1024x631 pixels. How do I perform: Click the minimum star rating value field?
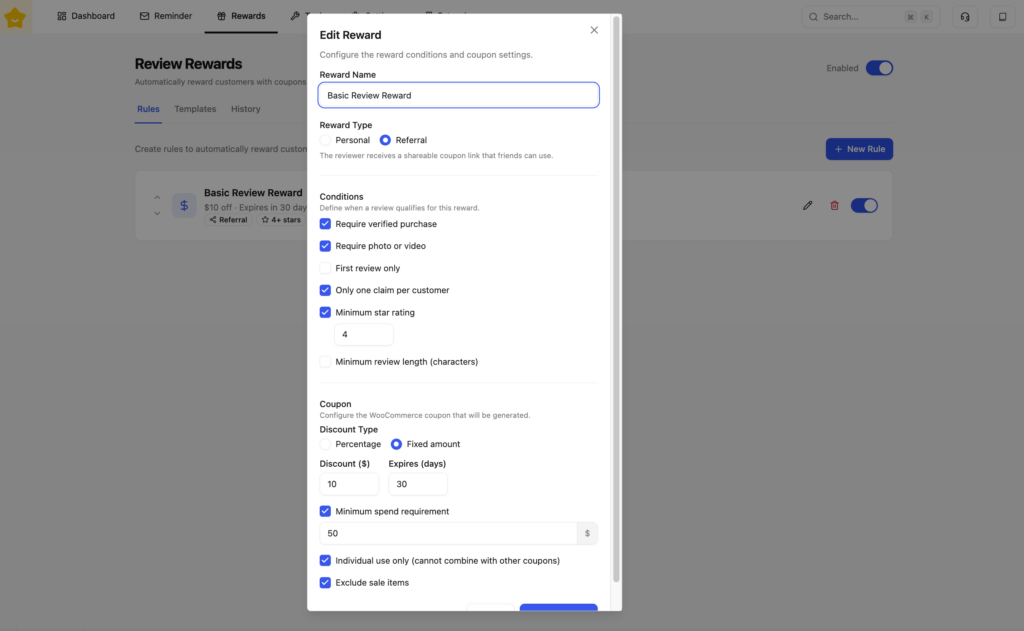pos(364,334)
